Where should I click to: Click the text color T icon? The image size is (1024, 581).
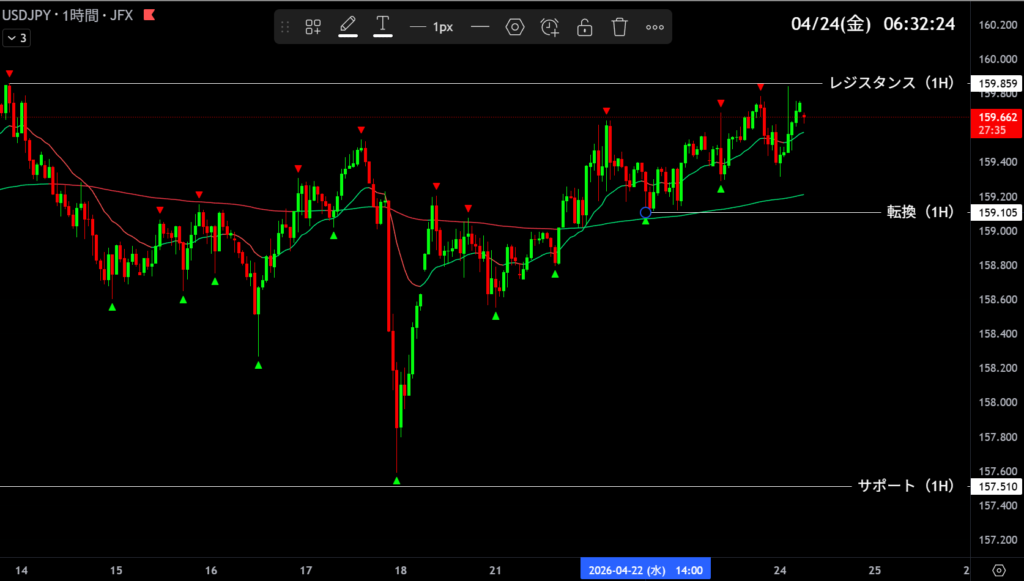pyautogui.click(x=382, y=27)
